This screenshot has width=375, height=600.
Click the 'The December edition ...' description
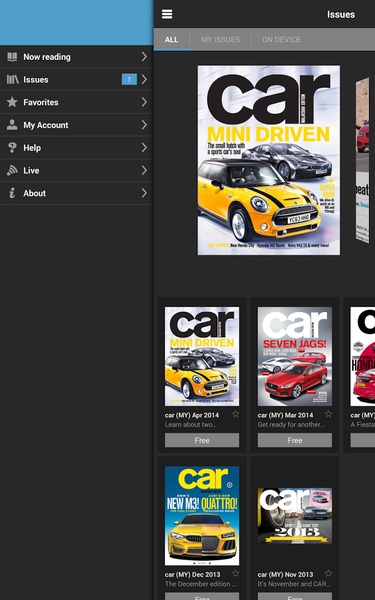[200, 584]
